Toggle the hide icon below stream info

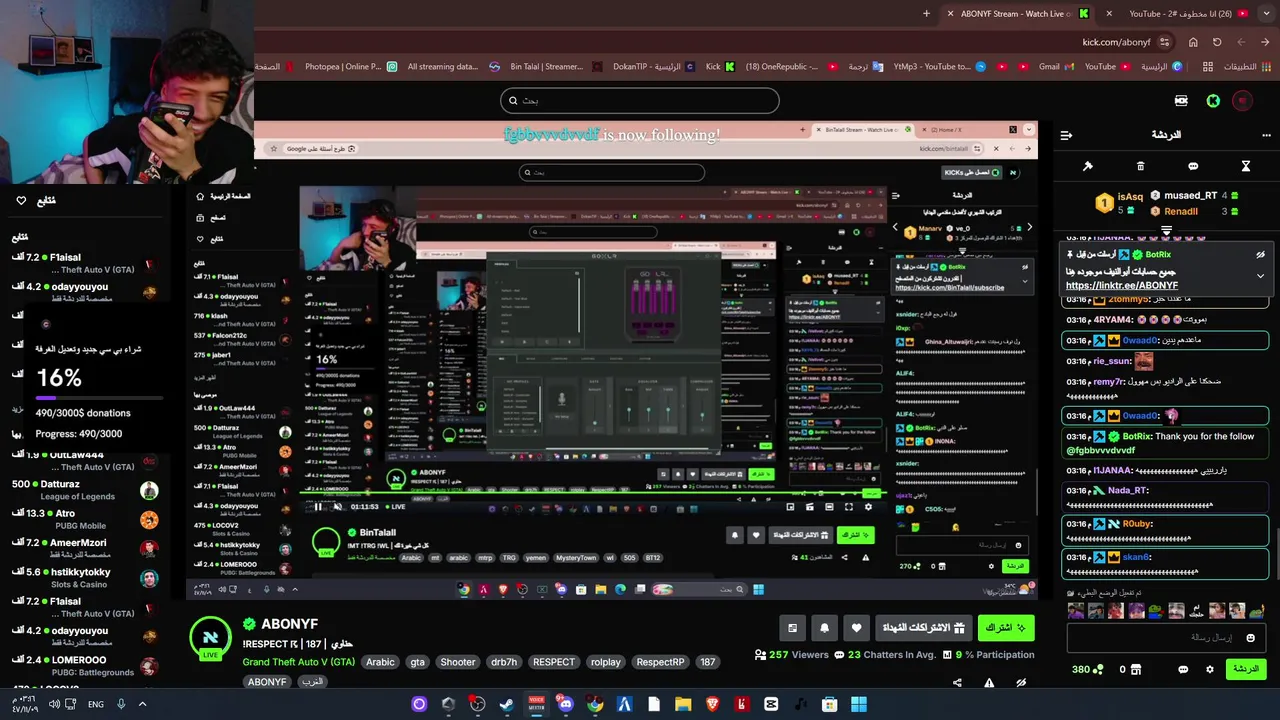(1021, 683)
